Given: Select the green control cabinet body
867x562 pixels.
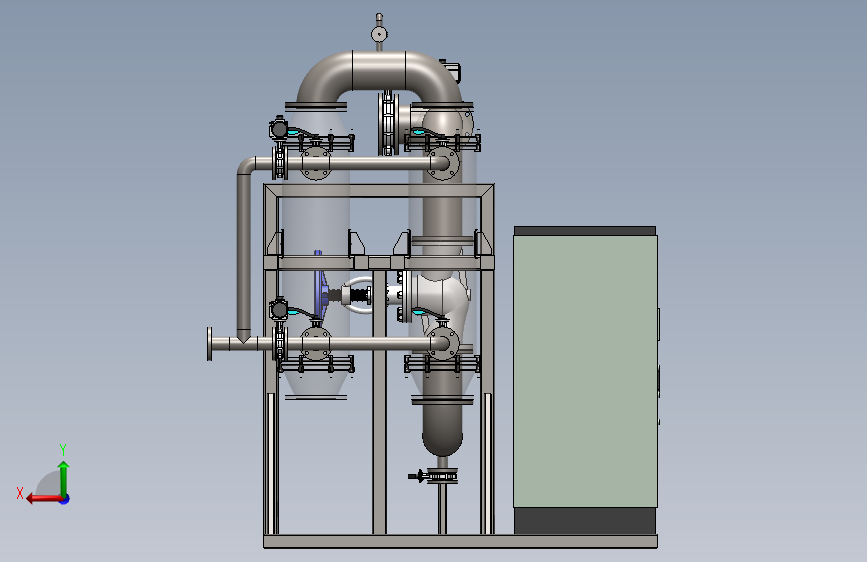Looking at the screenshot, I should click(x=585, y=371).
